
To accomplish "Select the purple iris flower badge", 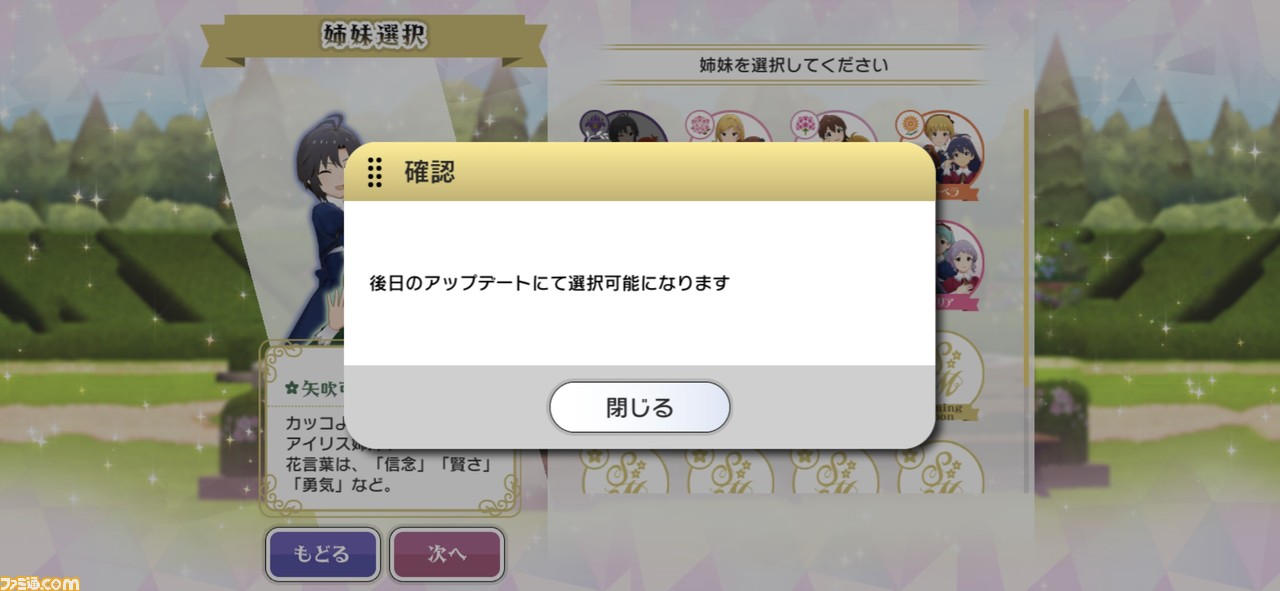I will pyautogui.click(x=594, y=125).
